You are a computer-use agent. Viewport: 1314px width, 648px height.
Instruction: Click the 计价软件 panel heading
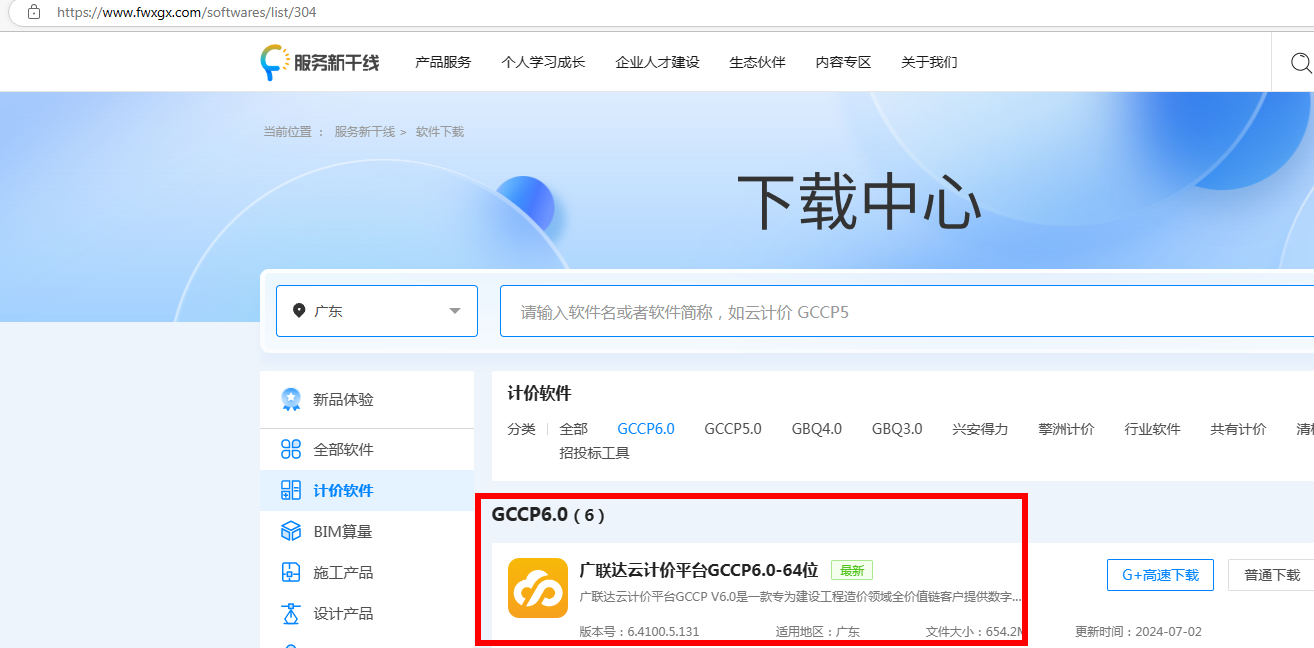(539, 394)
